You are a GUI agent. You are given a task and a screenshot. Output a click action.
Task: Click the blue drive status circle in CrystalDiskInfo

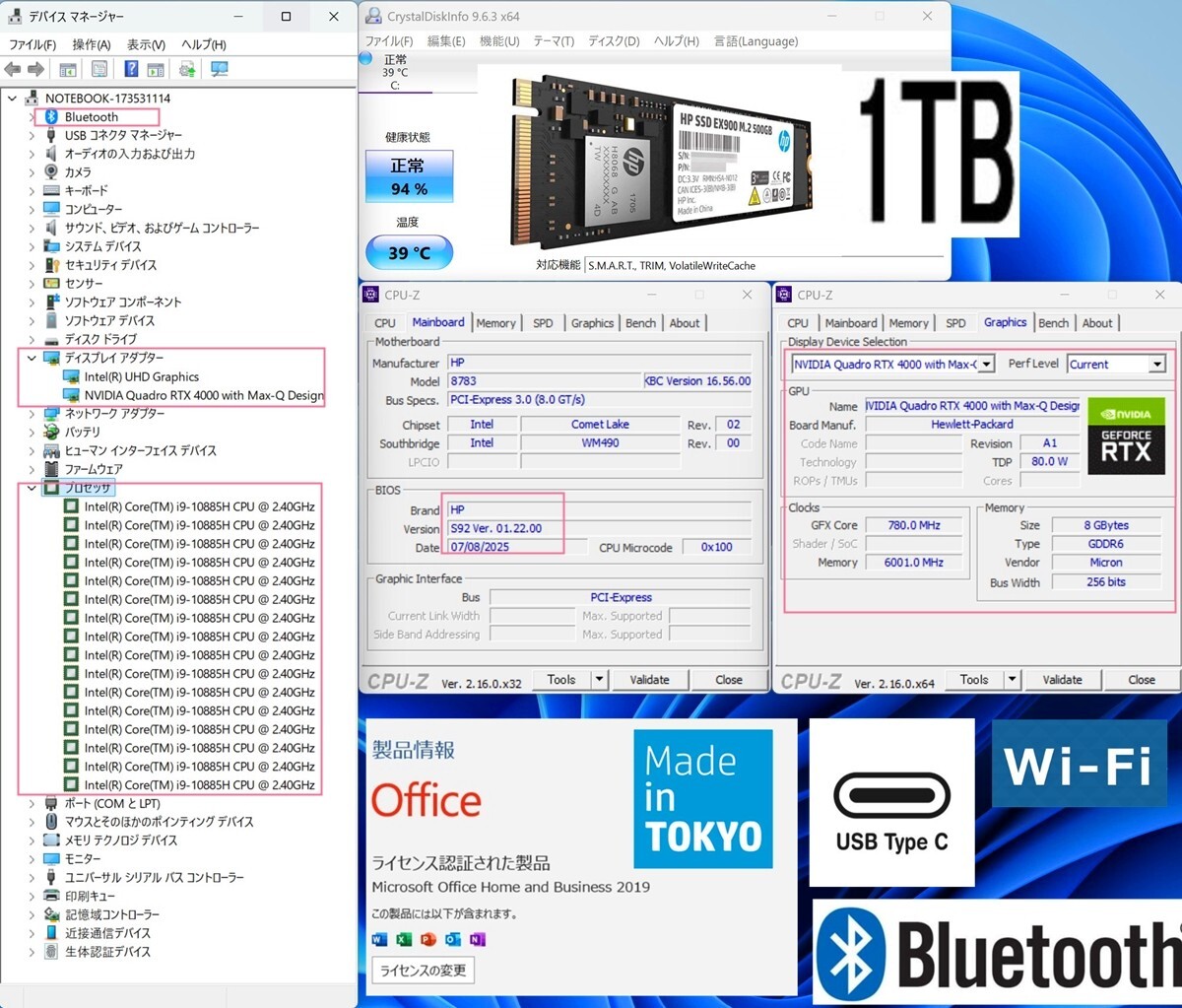point(365,59)
